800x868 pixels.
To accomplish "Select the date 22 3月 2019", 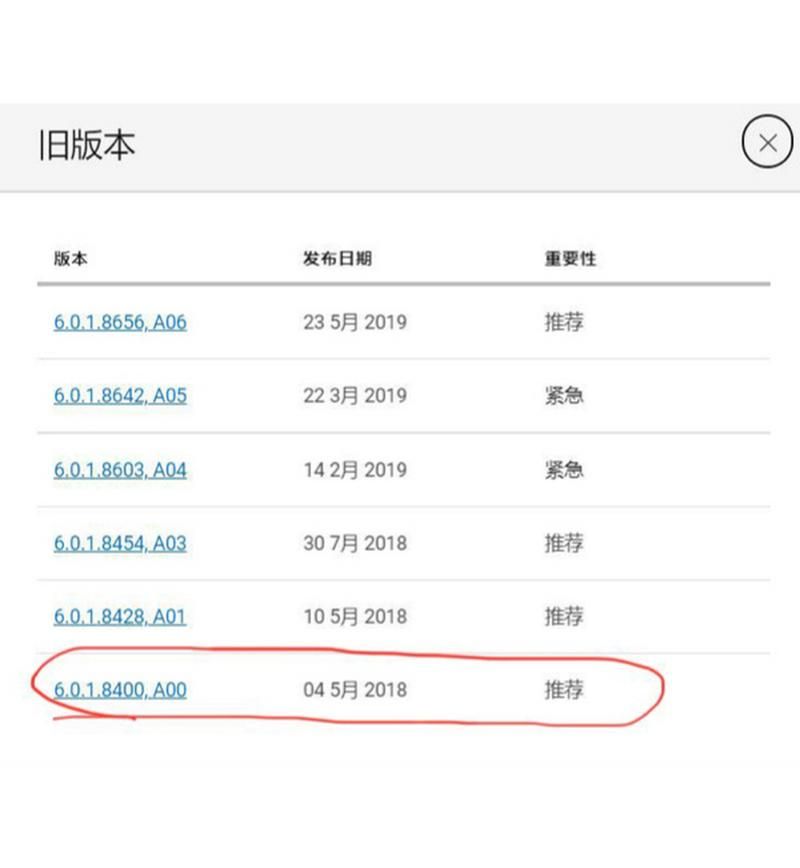I will (355, 396).
